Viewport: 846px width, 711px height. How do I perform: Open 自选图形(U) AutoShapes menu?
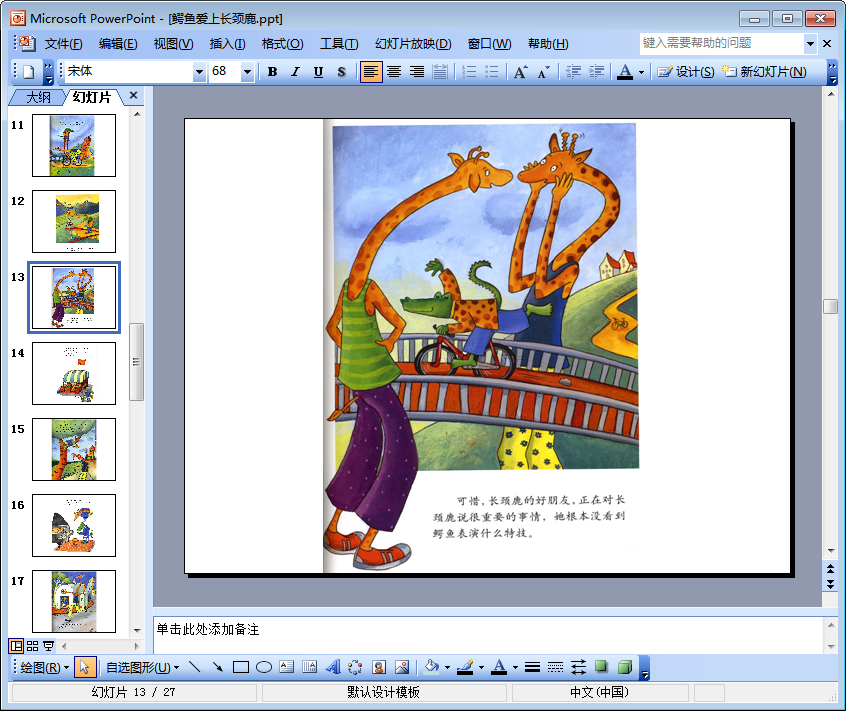point(142,667)
